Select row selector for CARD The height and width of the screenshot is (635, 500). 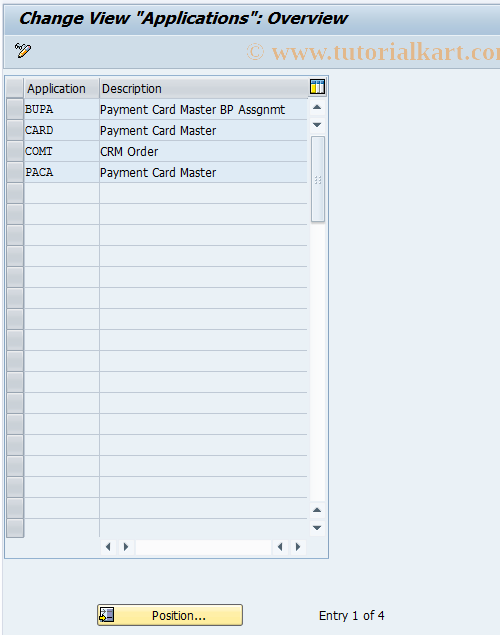pyautogui.click(x=15, y=130)
